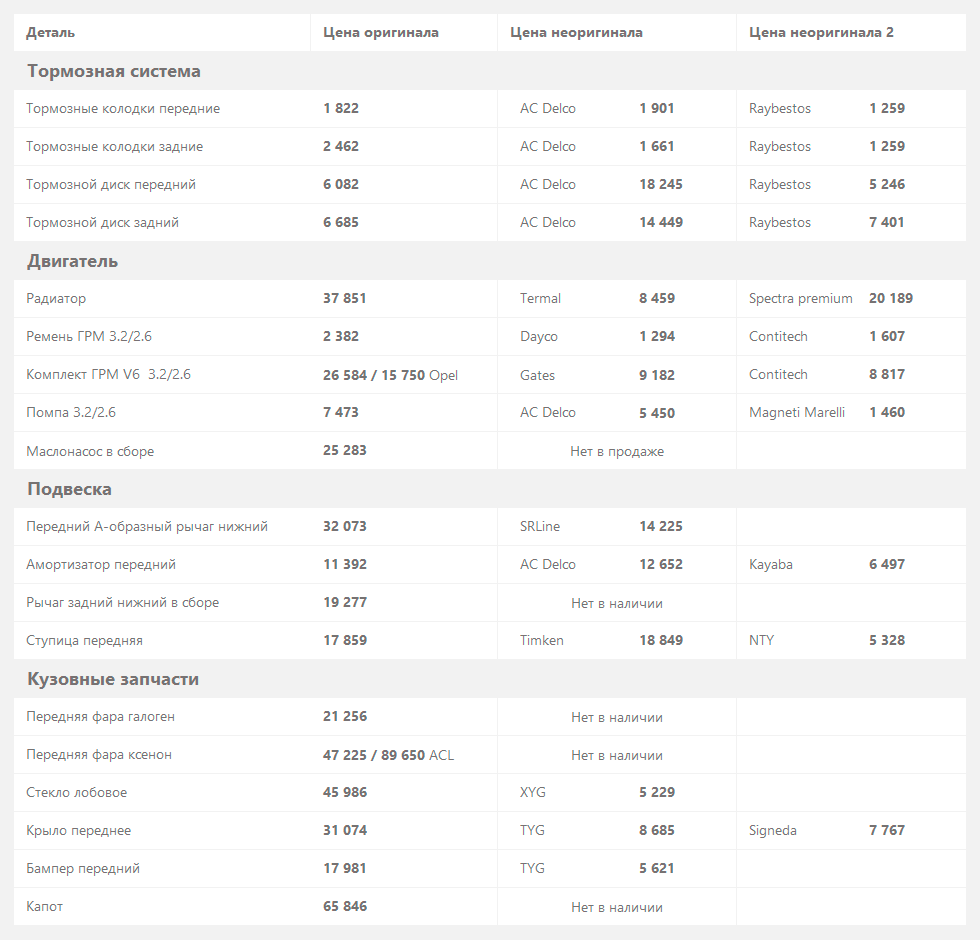Click the 'Цена неоригинала' column header
Screen dimensions: 980x940
click(576, 32)
